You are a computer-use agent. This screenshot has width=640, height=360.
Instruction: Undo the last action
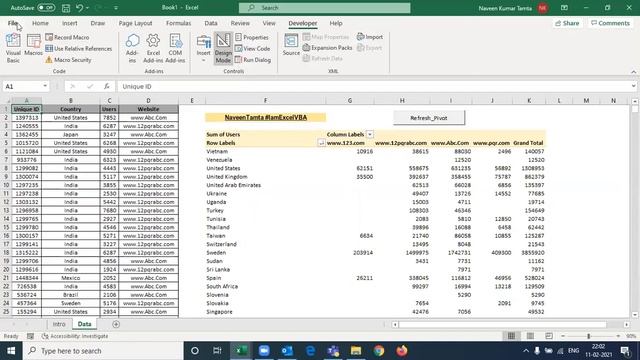coord(80,8)
